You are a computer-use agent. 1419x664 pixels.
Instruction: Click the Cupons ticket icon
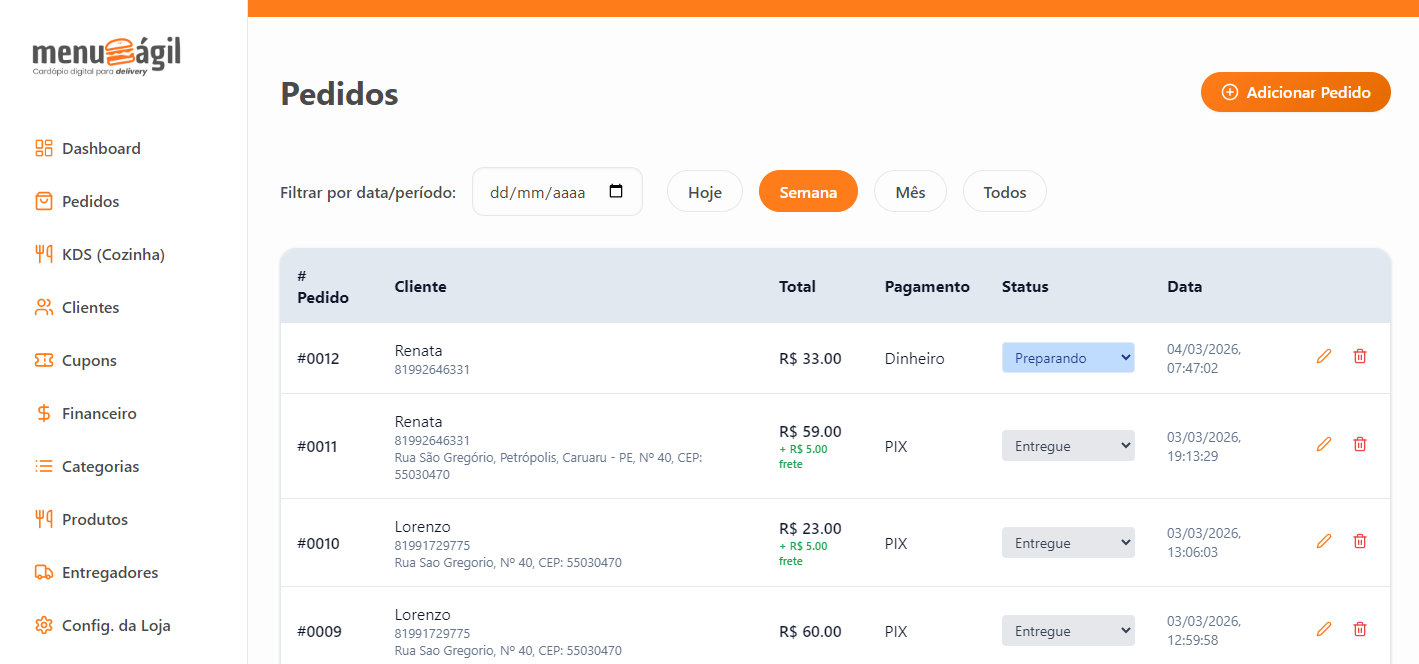click(x=43, y=360)
